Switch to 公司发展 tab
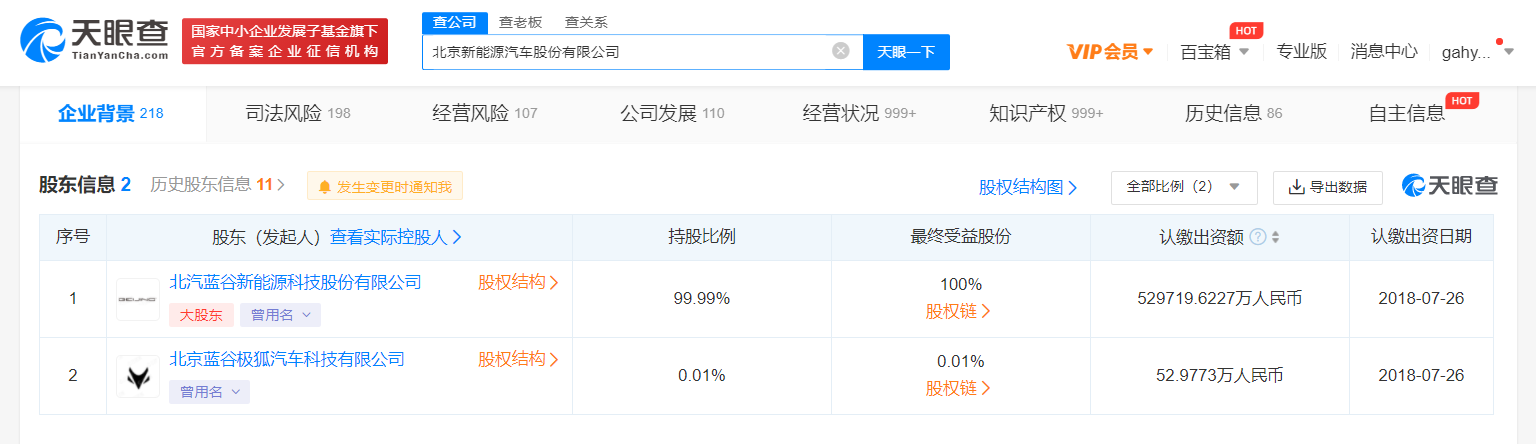 click(x=672, y=114)
